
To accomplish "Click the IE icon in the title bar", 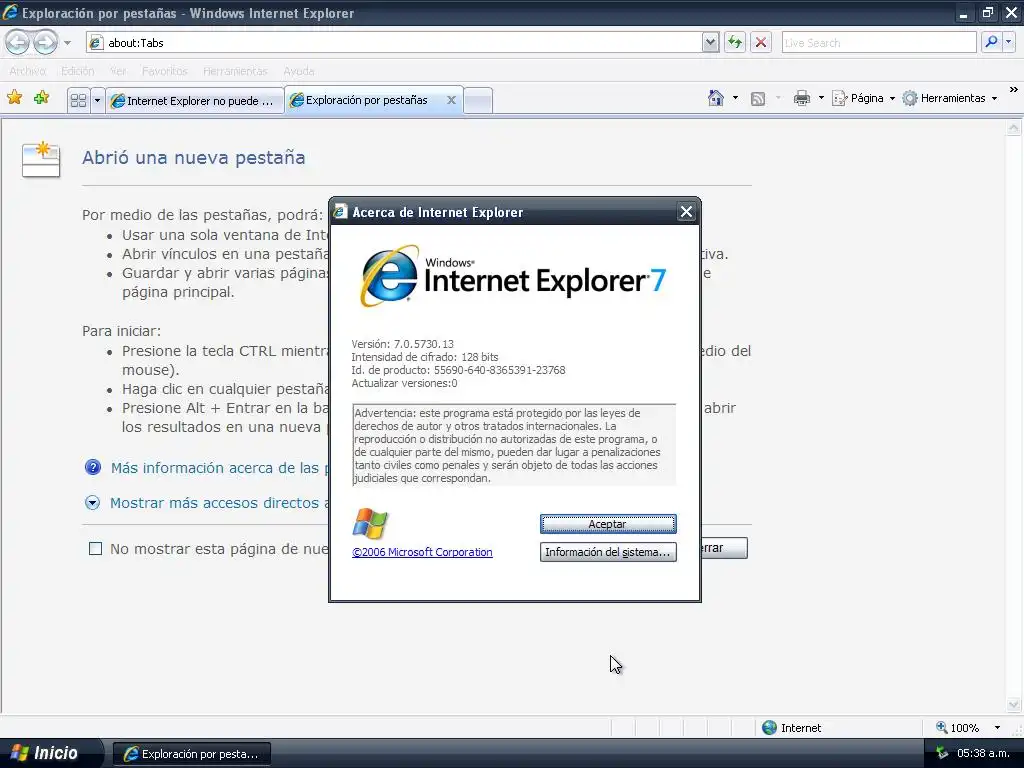I will click(x=10, y=12).
